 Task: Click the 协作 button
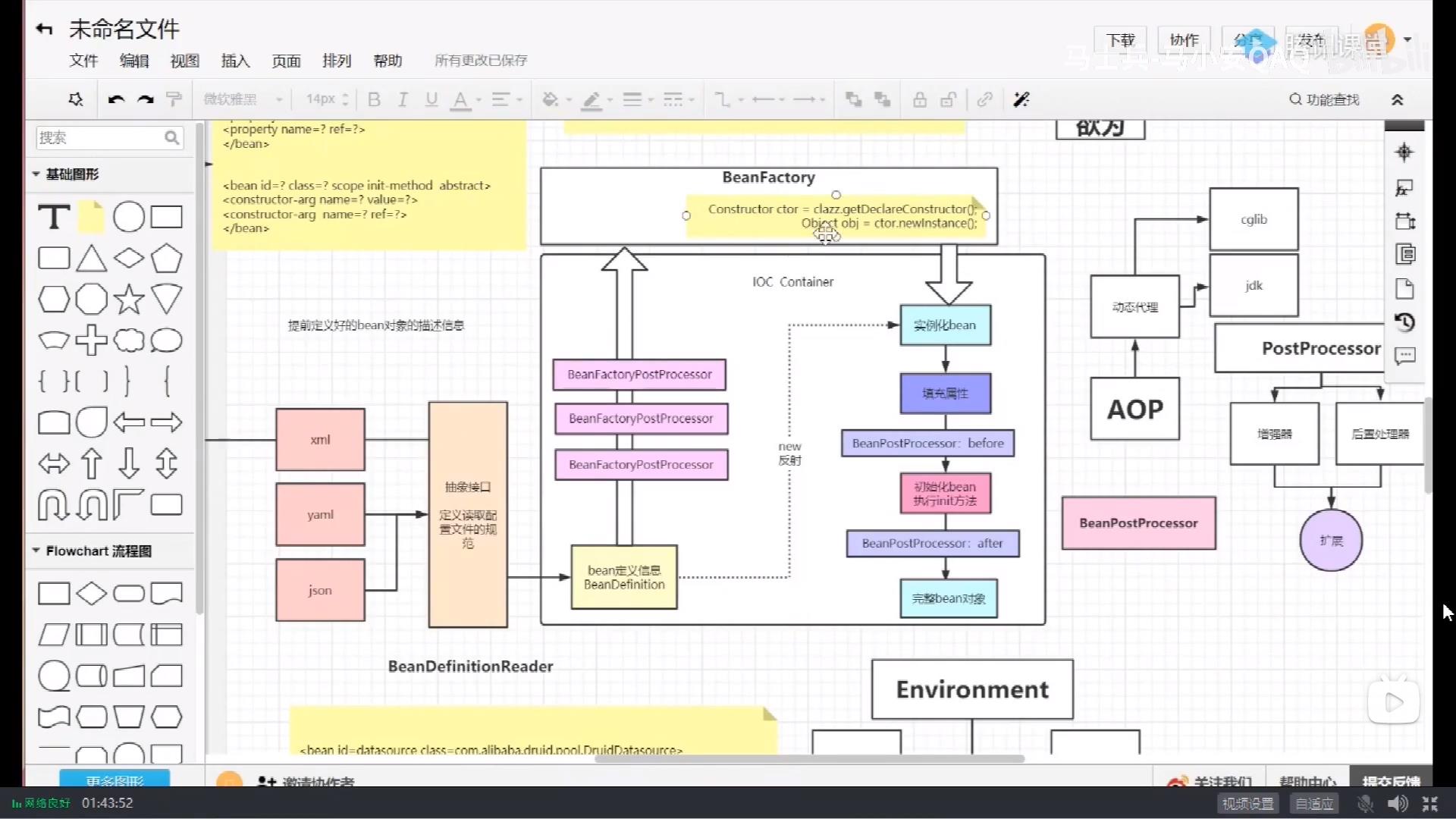1184,40
